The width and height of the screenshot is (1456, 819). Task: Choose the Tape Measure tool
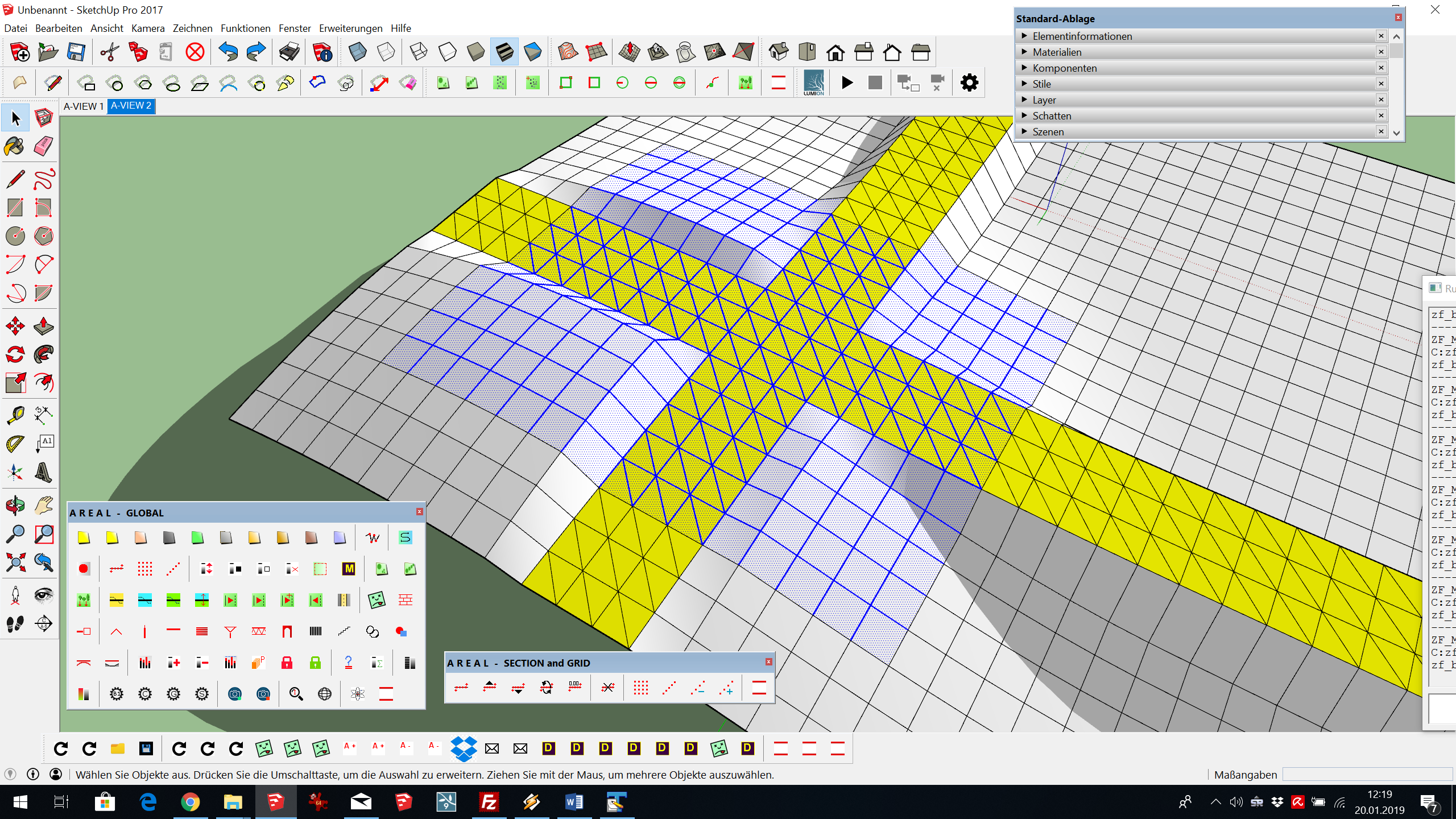pos(15,415)
